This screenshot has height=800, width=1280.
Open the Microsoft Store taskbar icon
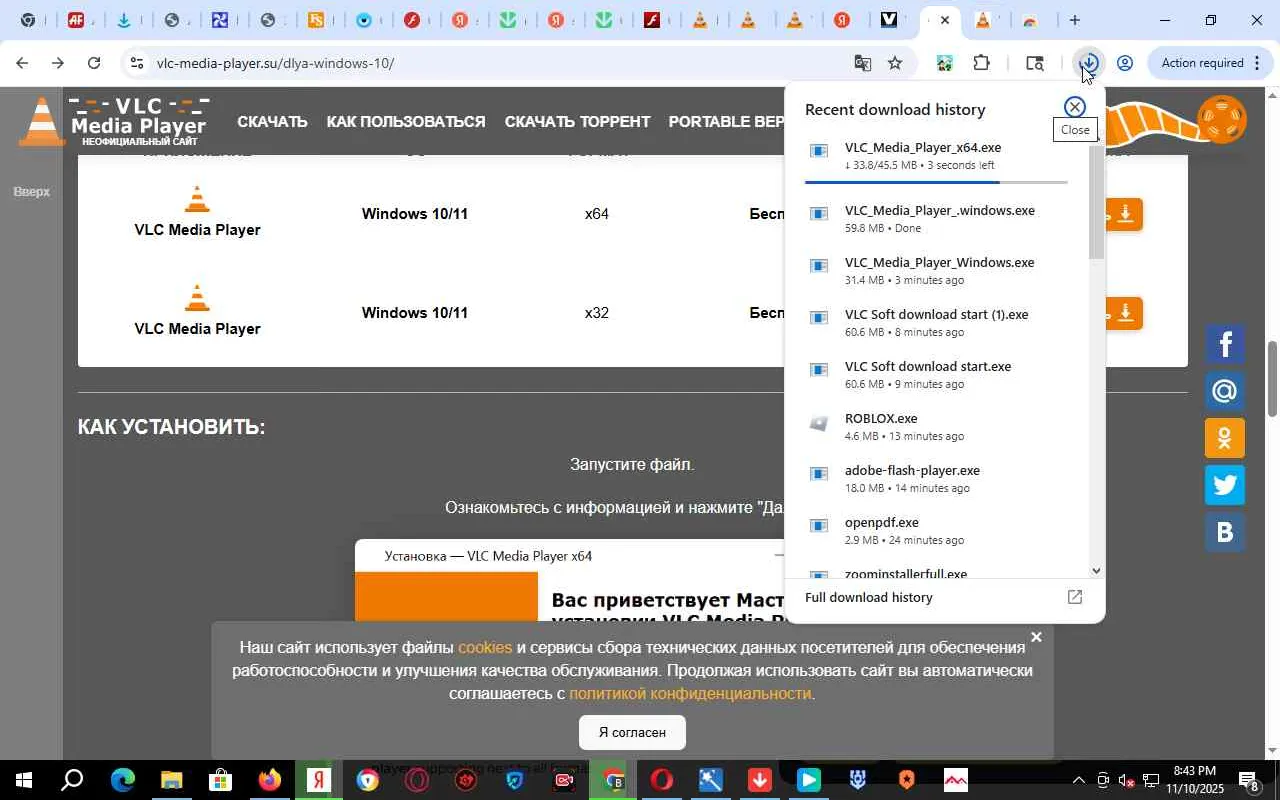click(220, 780)
